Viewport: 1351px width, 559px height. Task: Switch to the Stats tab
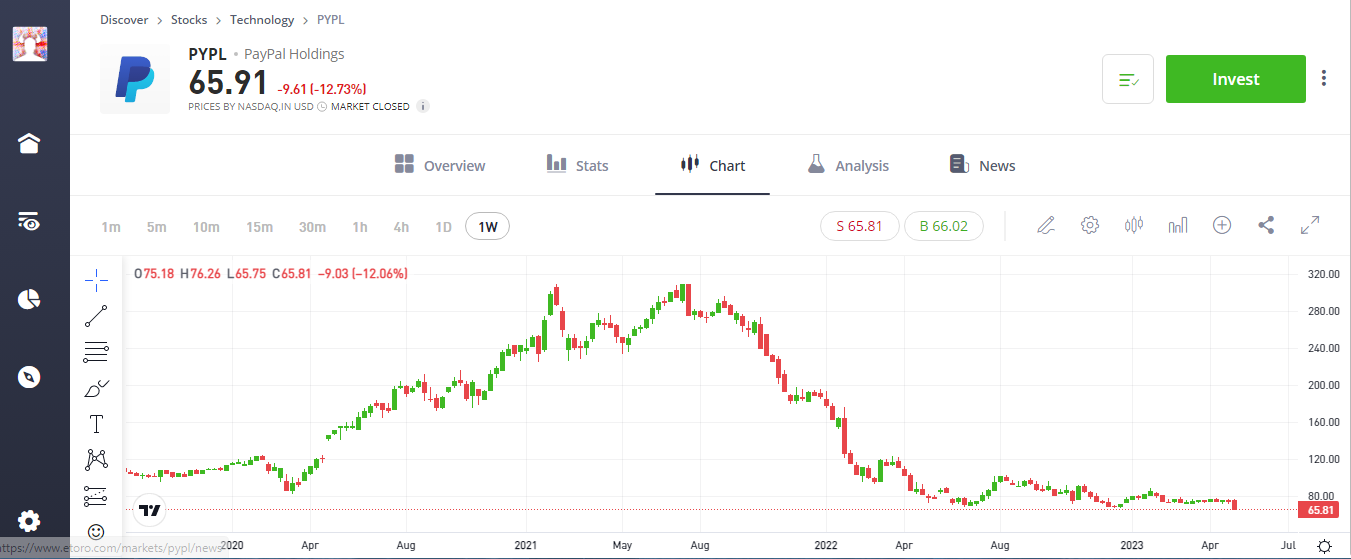click(x=577, y=165)
